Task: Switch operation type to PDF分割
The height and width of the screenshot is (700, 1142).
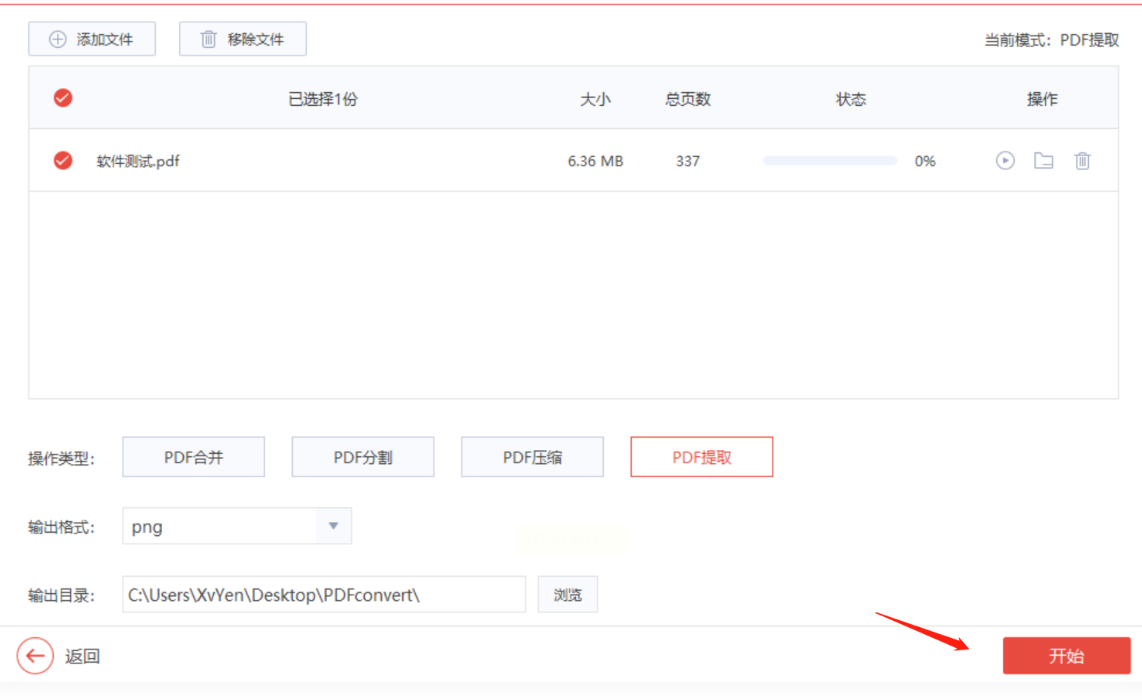Action: point(363,457)
